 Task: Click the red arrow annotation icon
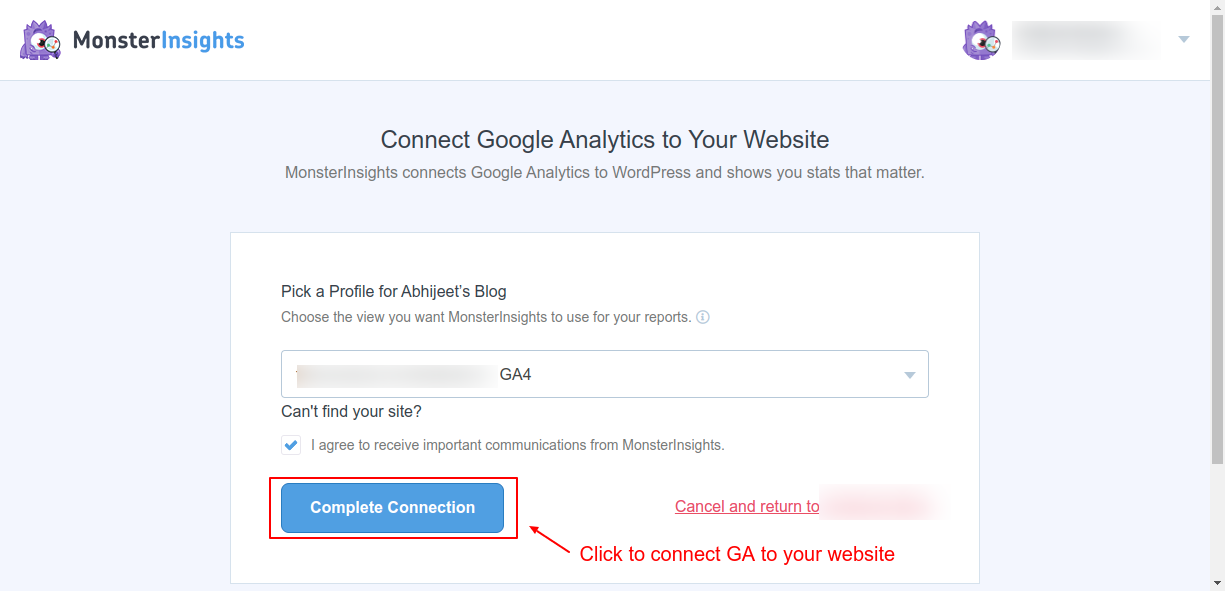click(x=549, y=540)
